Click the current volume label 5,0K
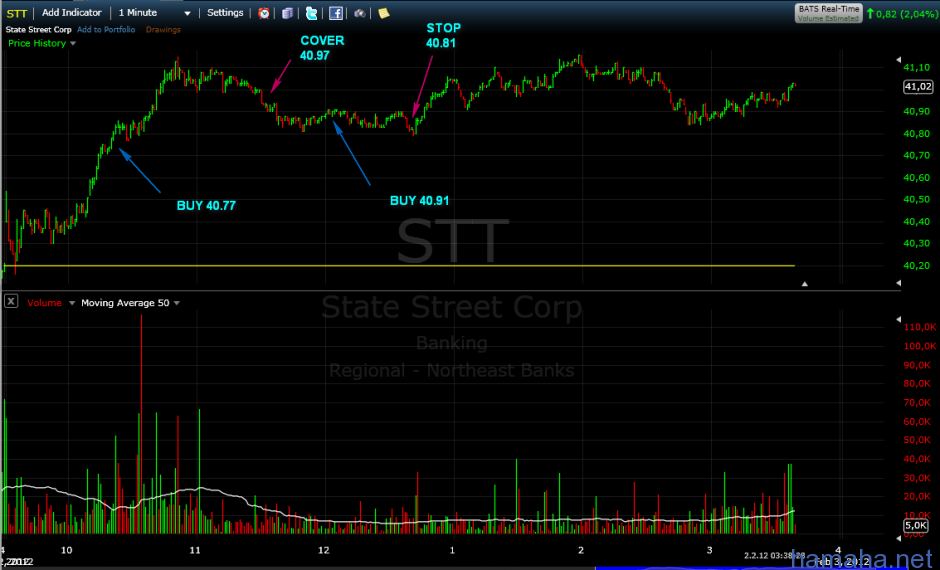Screen dimensions: 940x570 (x=915, y=526)
